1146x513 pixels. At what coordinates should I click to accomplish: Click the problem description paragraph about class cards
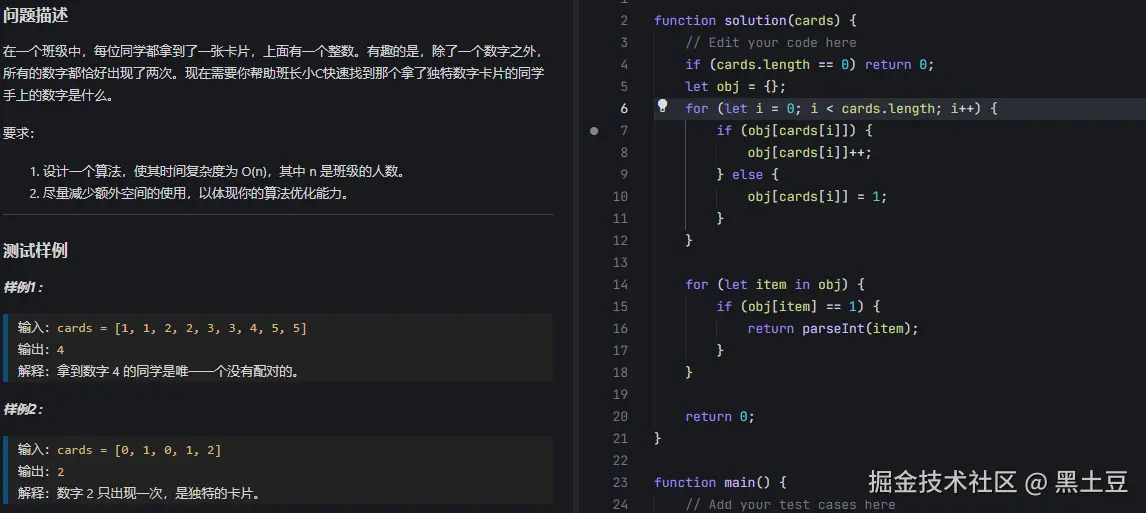274,73
